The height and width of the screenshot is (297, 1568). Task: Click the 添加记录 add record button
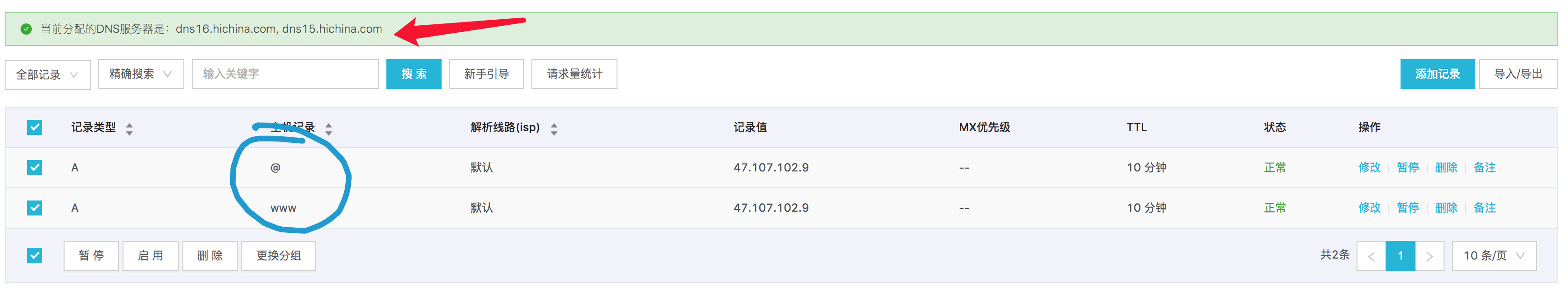(x=1437, y=74)
